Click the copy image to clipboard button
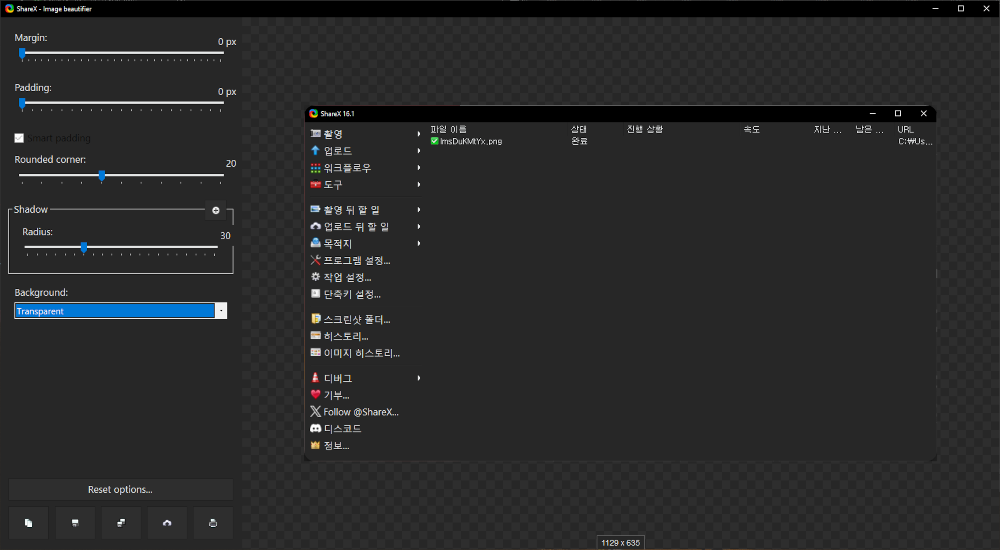The image size is (1000, 550). pyautogui.click(x=29, y=523)
